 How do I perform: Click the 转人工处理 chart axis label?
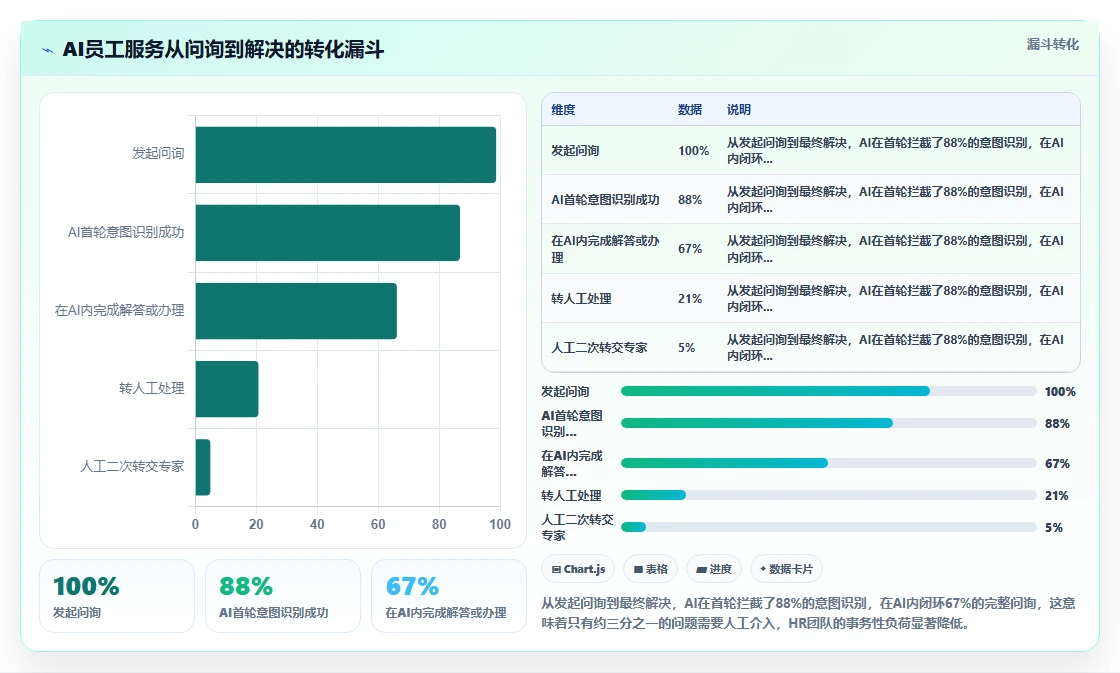[x=151, y=388]
